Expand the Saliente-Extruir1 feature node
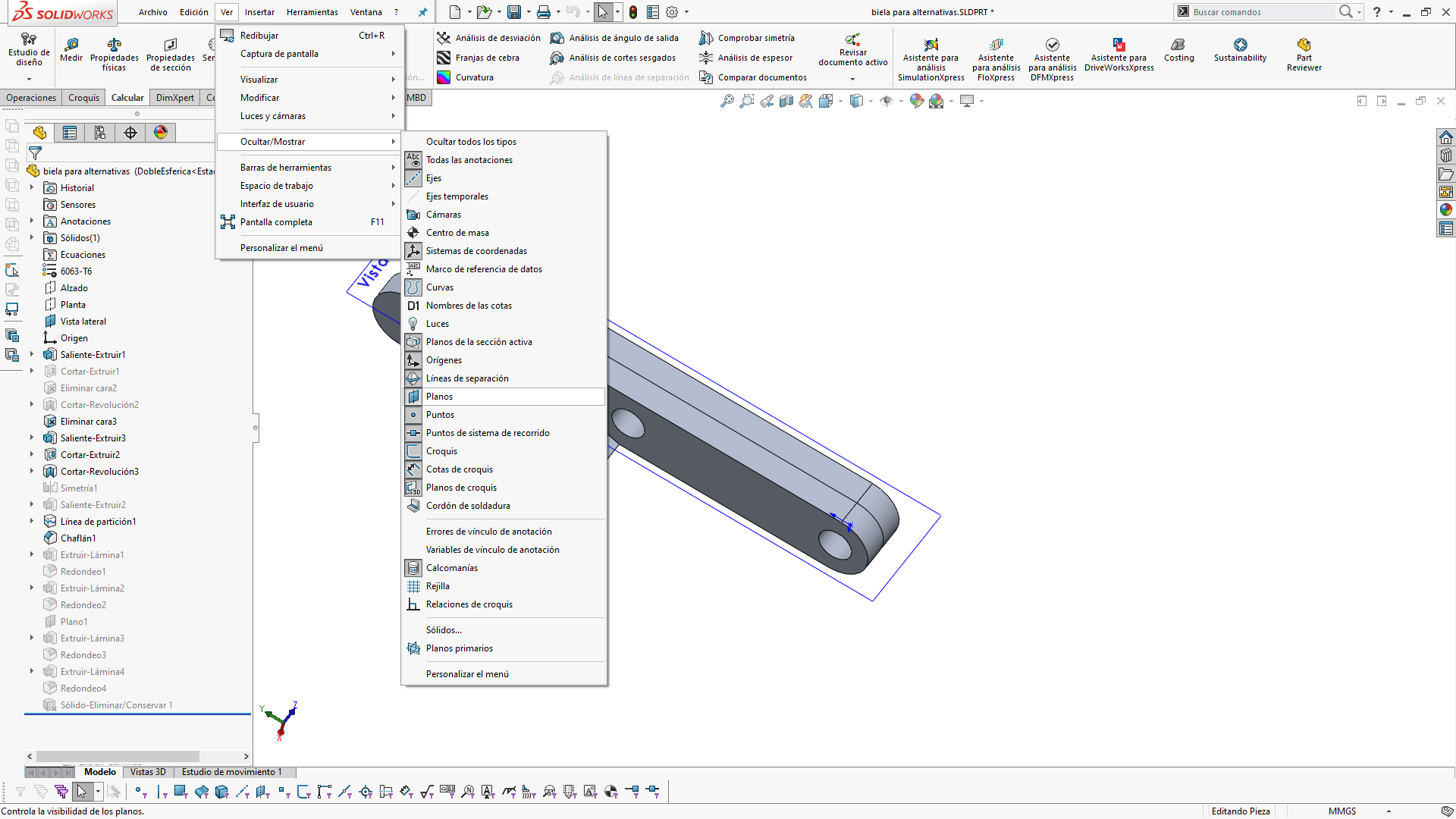This screenshot has height=819, width=1456. coord(32,355)
